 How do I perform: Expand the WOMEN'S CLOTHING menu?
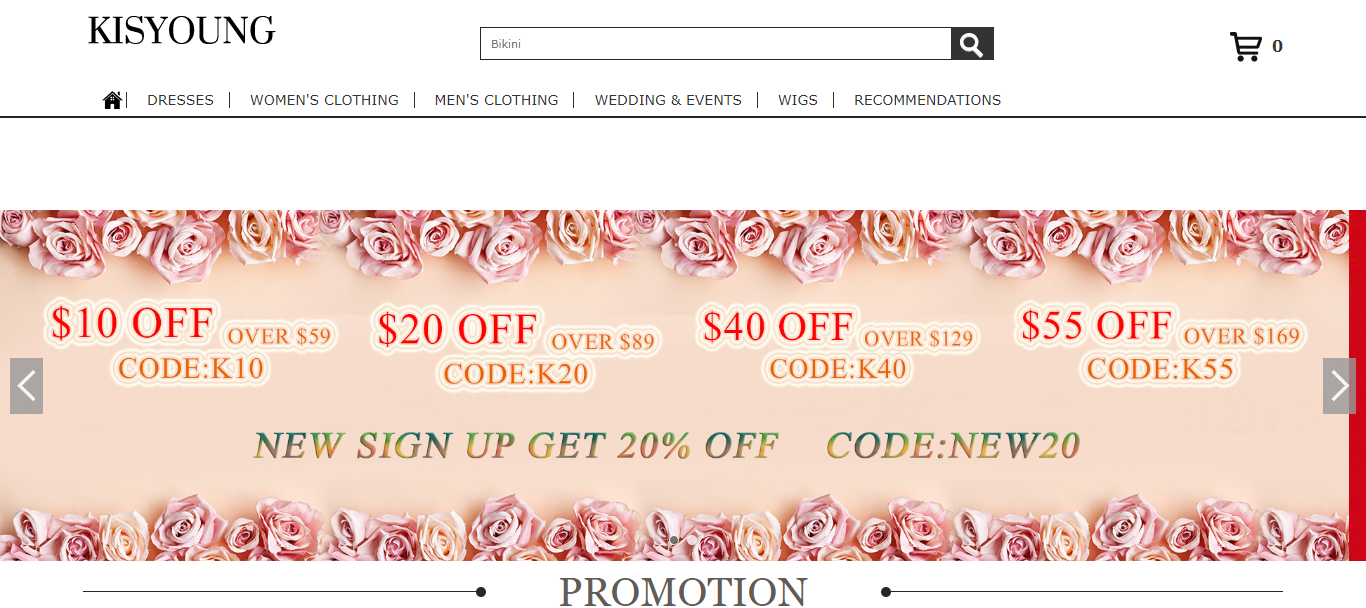click(324, 100)
